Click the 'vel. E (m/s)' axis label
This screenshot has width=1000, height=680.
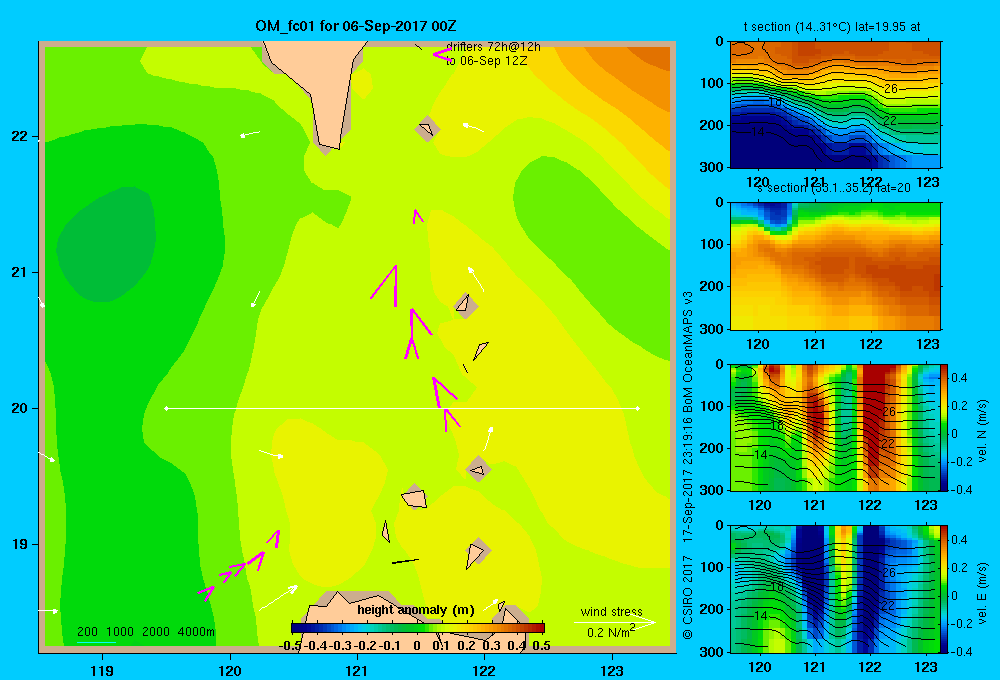point(983,591)
